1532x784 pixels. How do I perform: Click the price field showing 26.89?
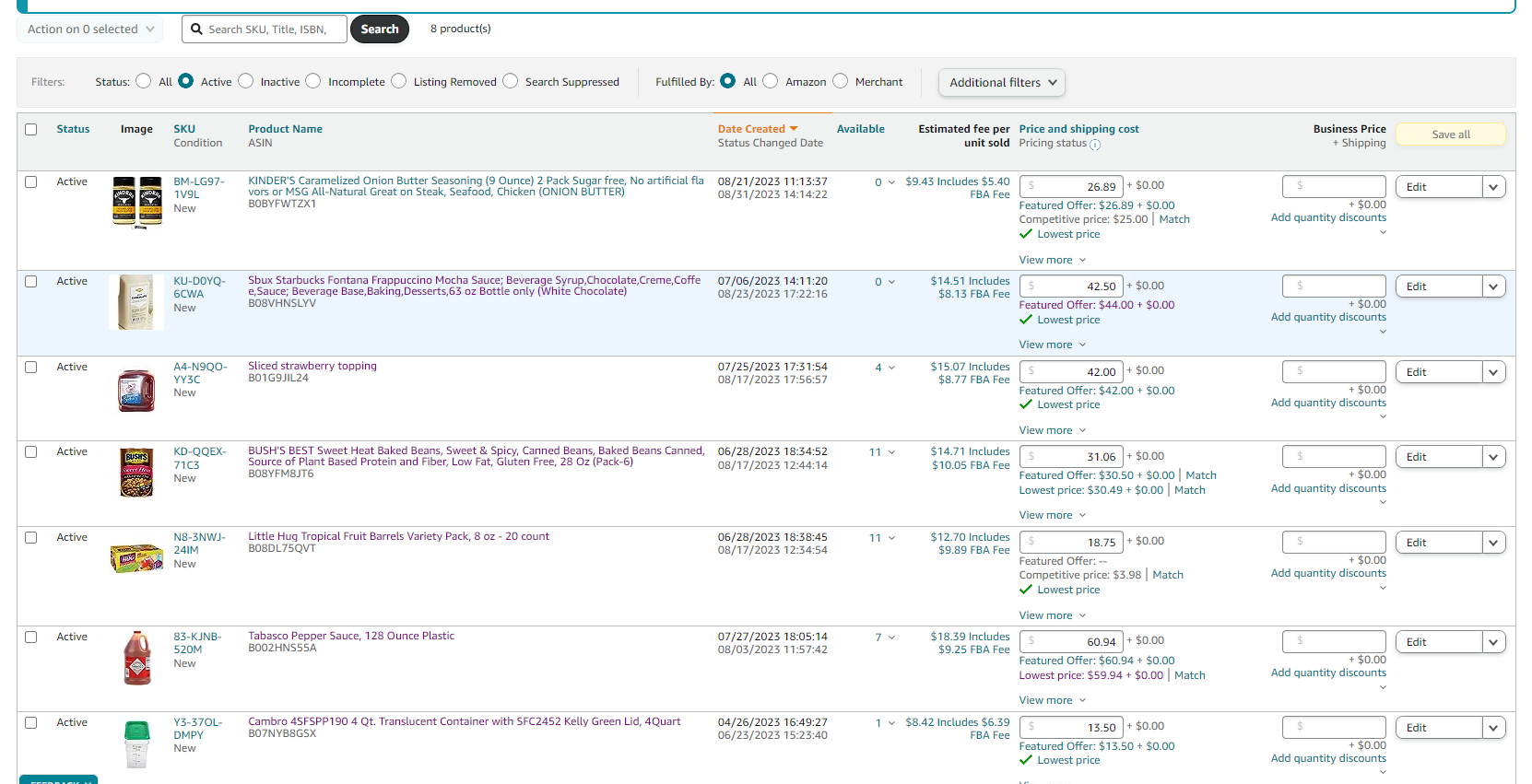coord(1071,186)
